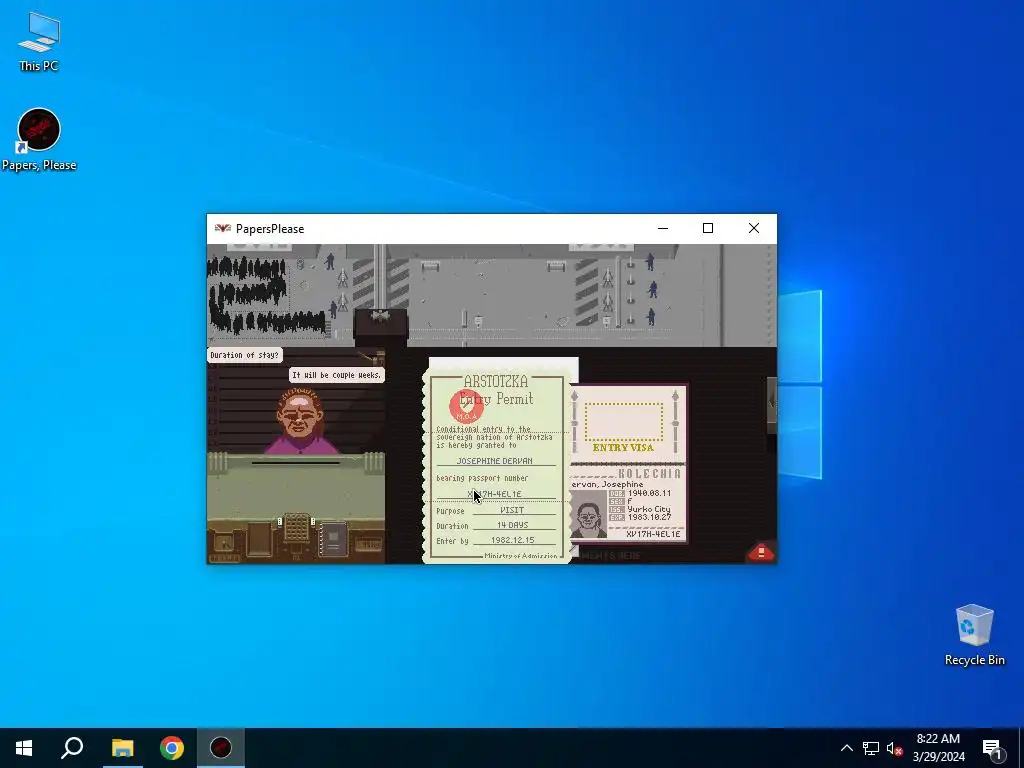Viewport: 1024px width, 768px height.
Task: Click the red inspect mode alert button
Action: click(761, 552)
